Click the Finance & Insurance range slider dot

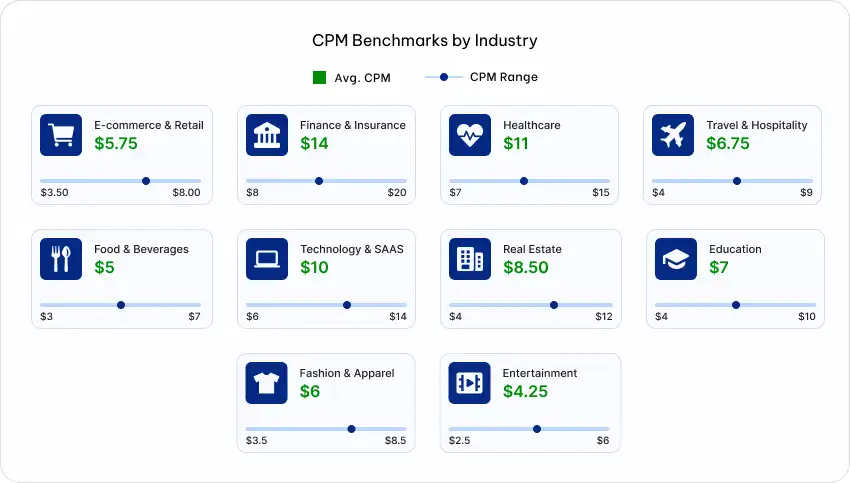[319, 181]
